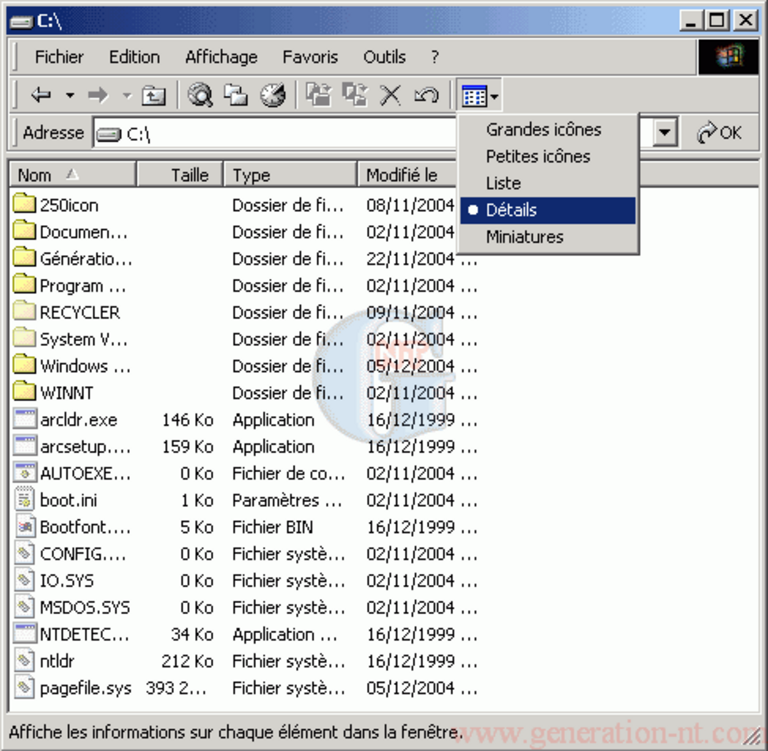Expand the address bar dropdown arrow
Viewport: 768px width, 751px height.
point(665,132)
